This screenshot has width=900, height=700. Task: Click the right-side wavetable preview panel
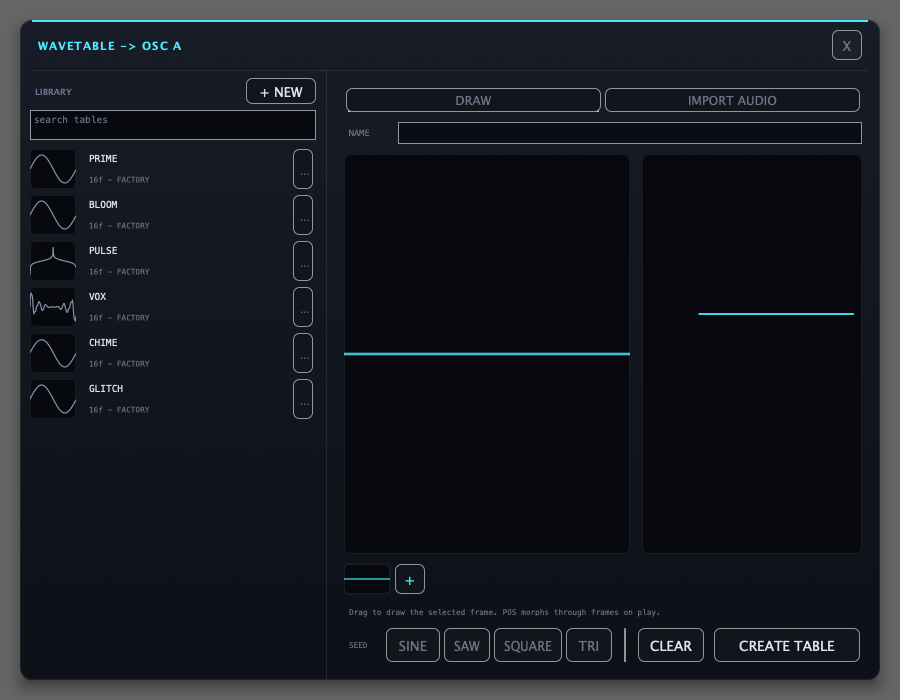coord(751,354)
